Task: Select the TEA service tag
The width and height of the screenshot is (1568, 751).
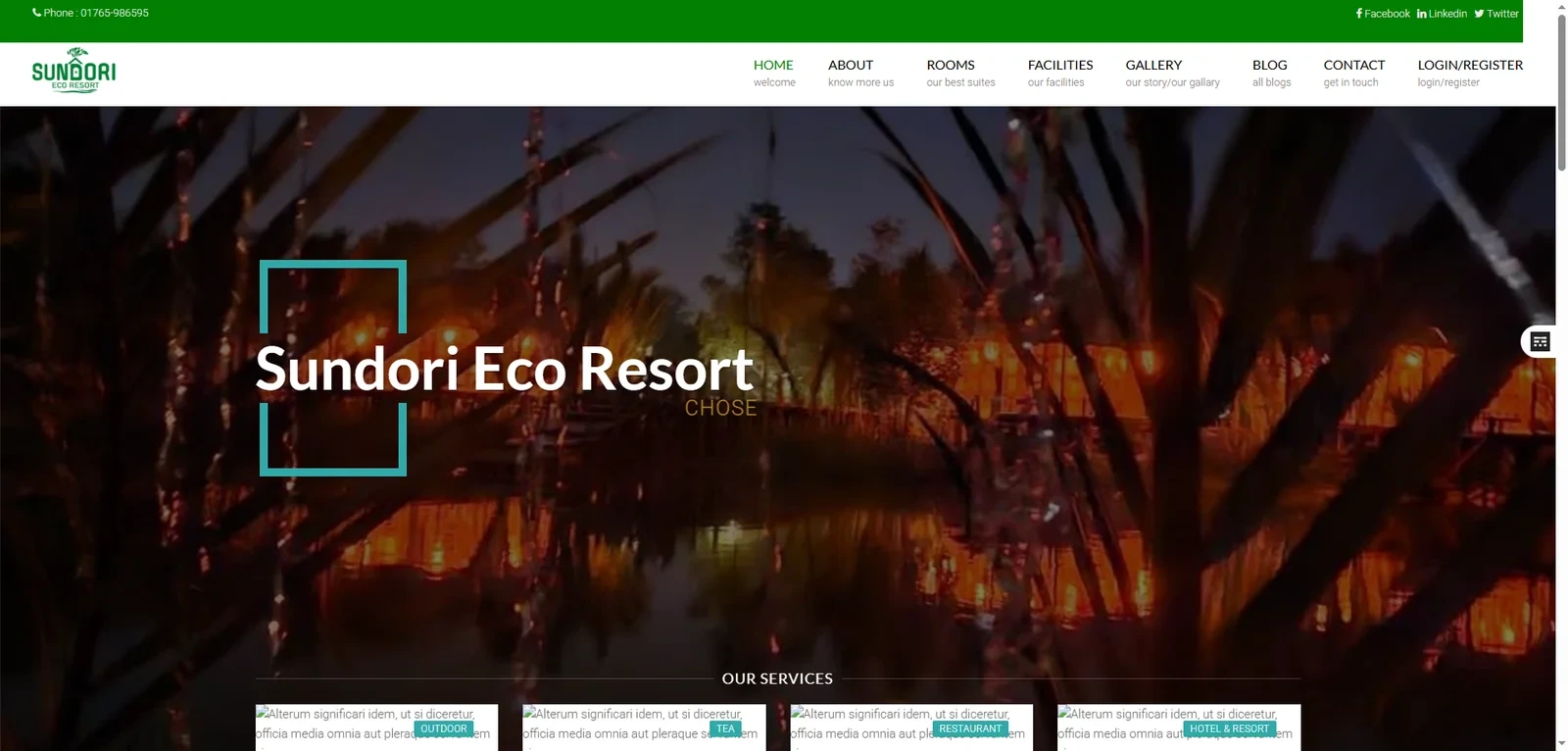Action: pyautogui.click(x=725, y=728)
